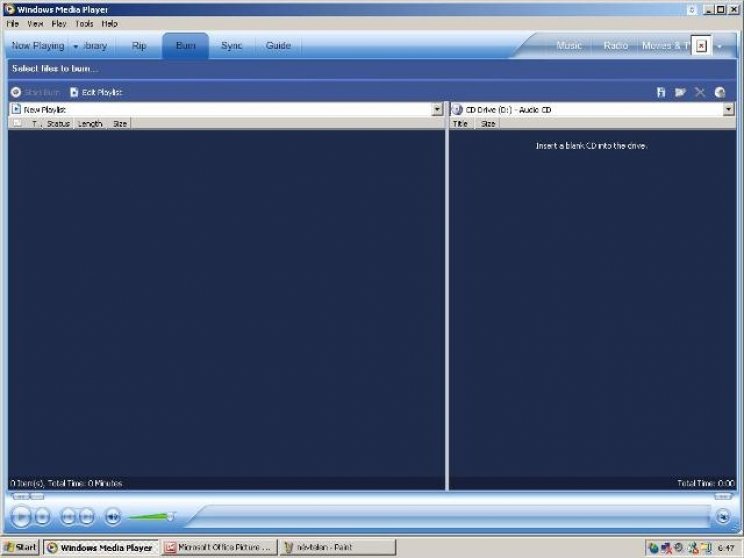Click the seek bar track
The height and width of the screenshot is (558, 744).
451,517
